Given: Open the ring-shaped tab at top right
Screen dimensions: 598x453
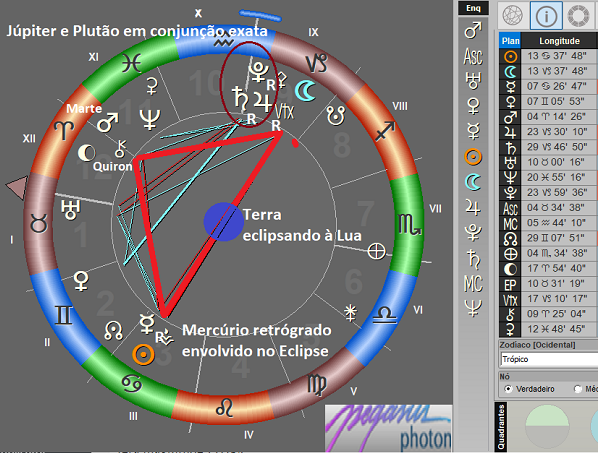Looking at the screenshot, I should (579, 16).
